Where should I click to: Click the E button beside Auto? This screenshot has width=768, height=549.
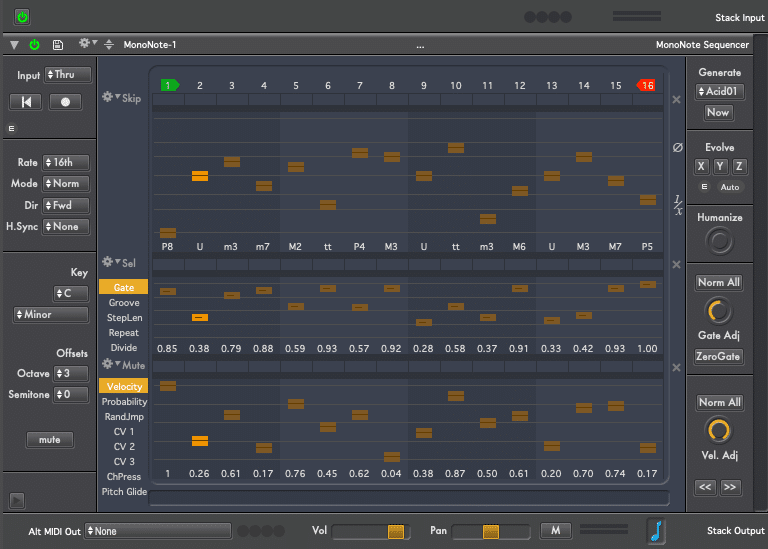[x=704, y=187]
